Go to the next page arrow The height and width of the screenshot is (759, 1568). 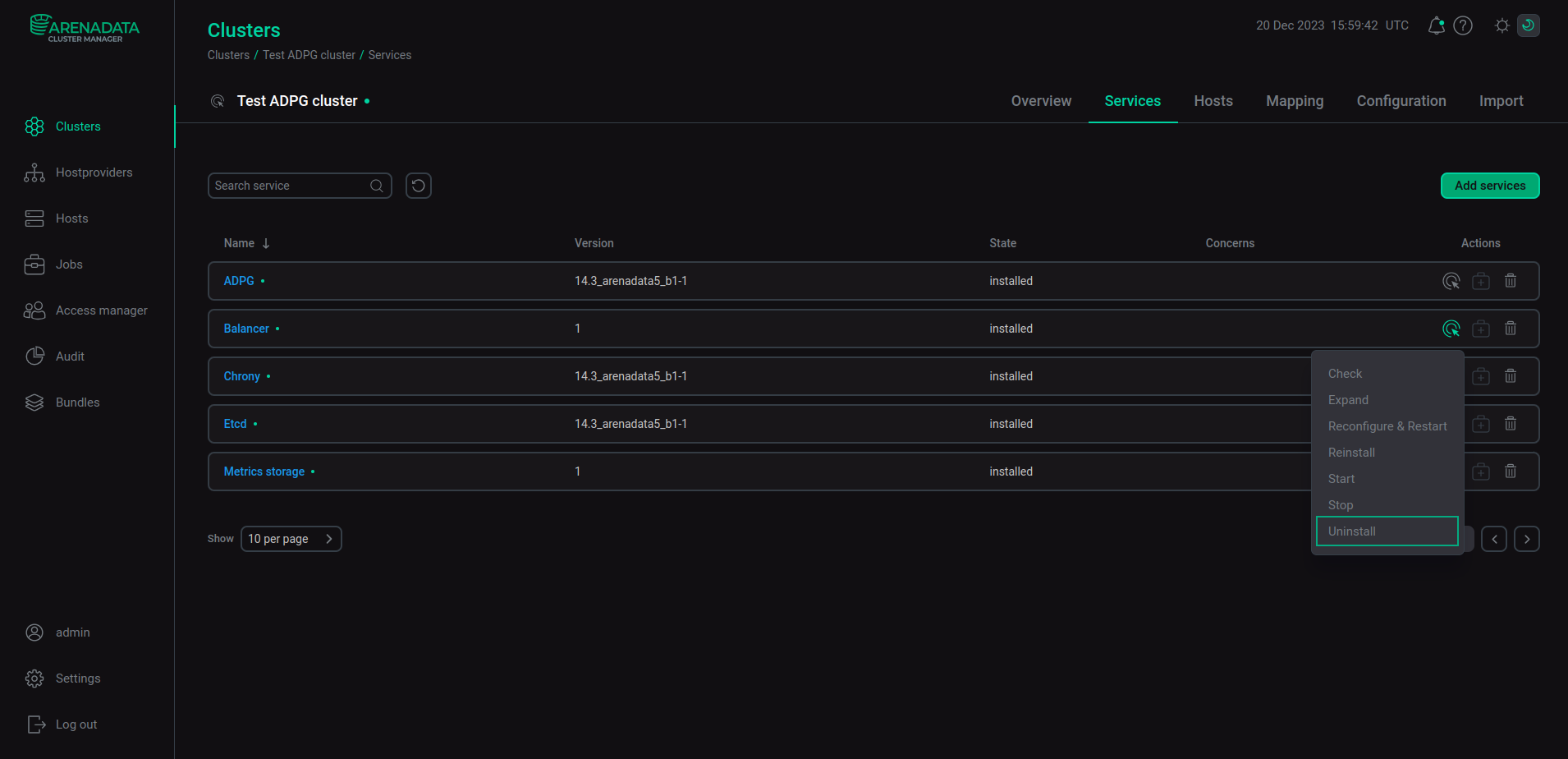(x=1527, y=539)
